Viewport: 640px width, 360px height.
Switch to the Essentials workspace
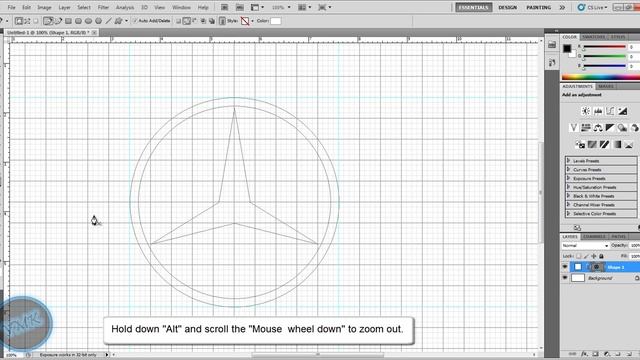[x=473, y=7]
